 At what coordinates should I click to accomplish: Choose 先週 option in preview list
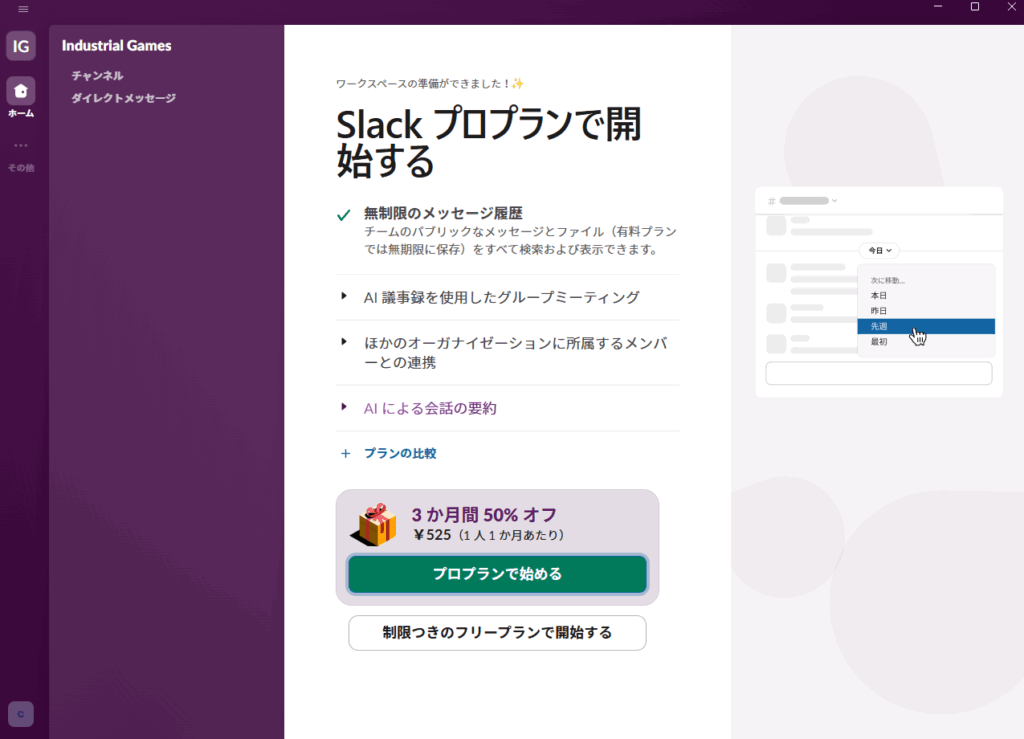pos(880,326)
